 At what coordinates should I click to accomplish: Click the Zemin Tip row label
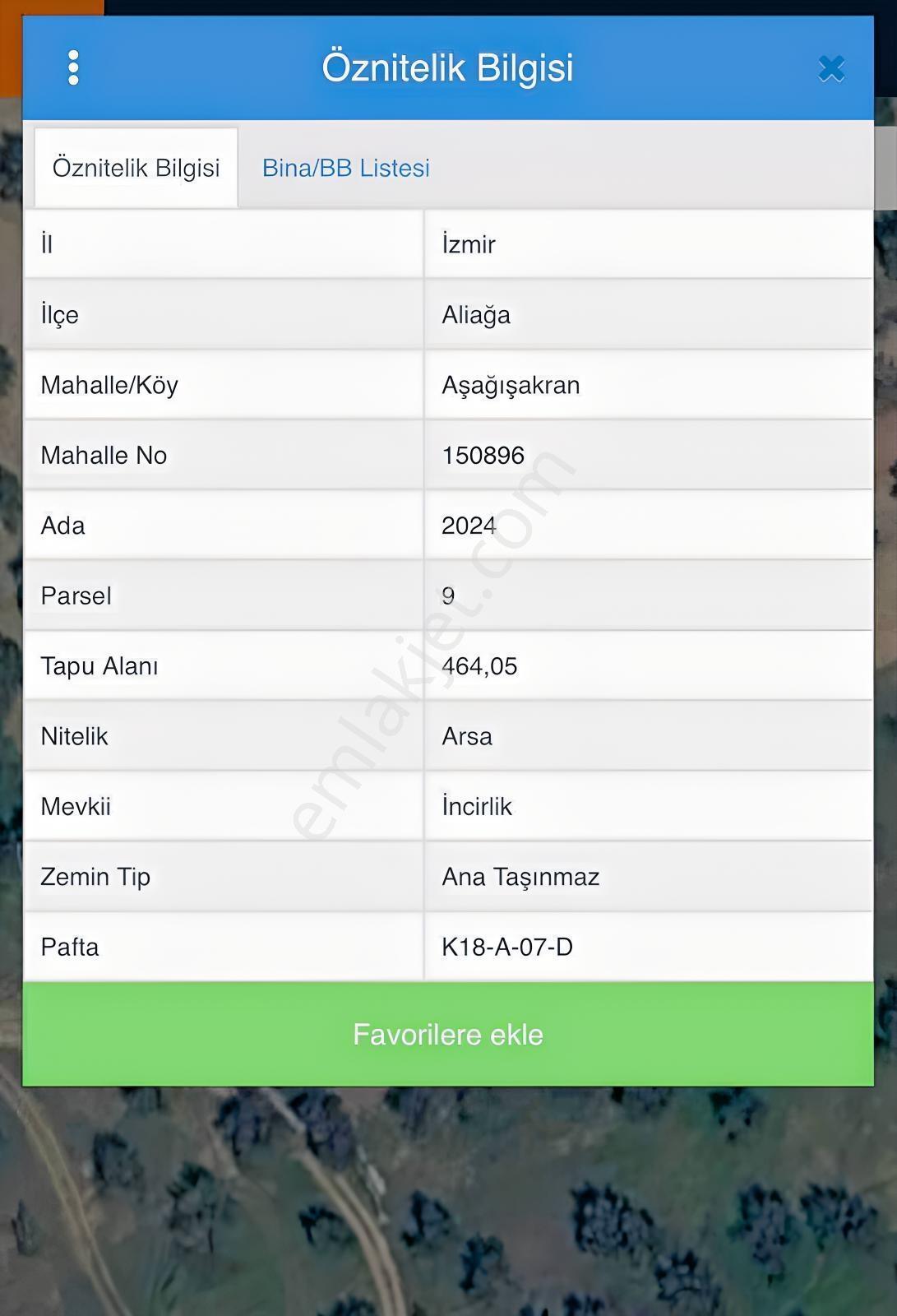point(95,877)
